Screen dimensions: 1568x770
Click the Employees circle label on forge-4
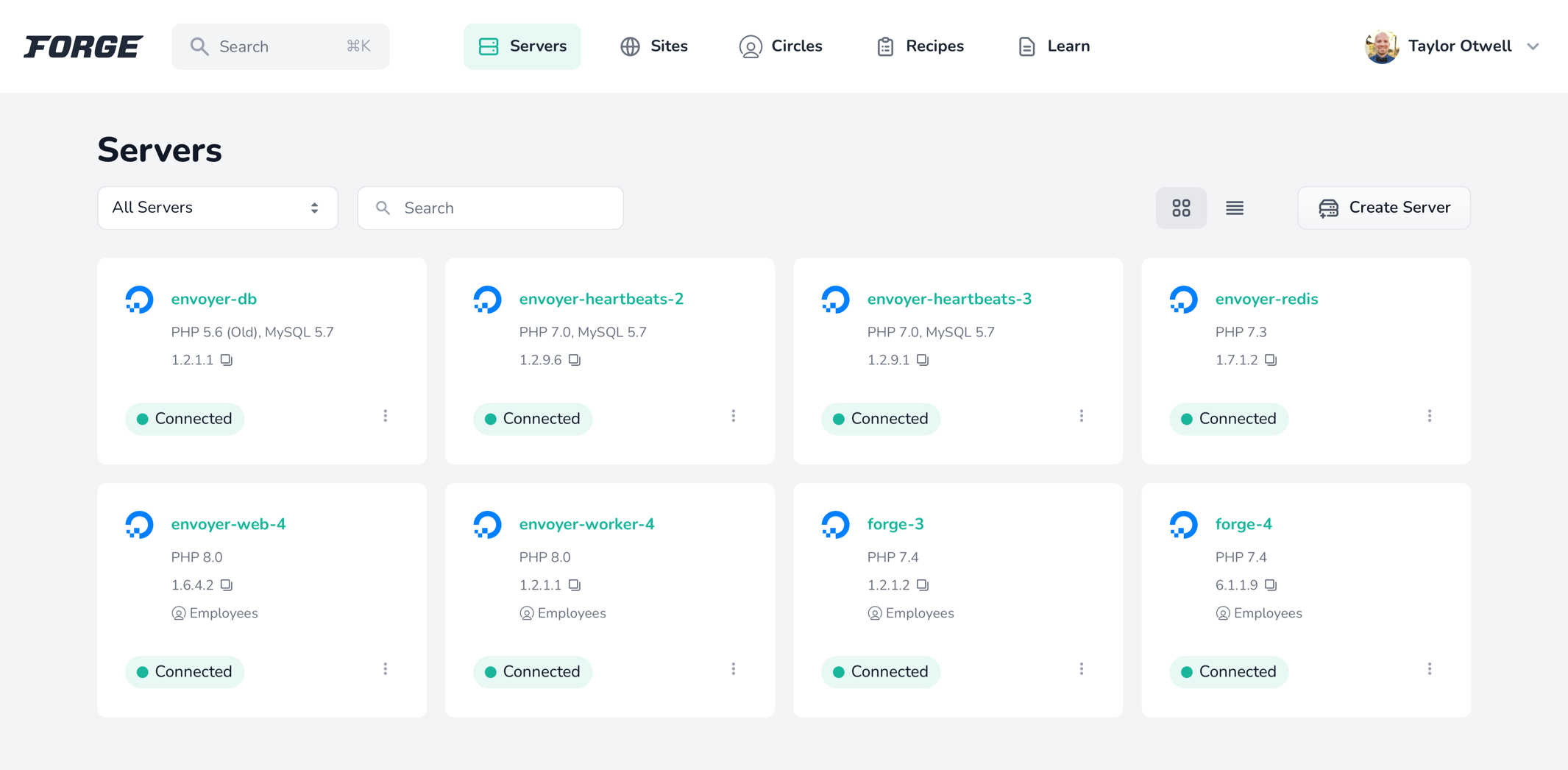pos(1259,613)
